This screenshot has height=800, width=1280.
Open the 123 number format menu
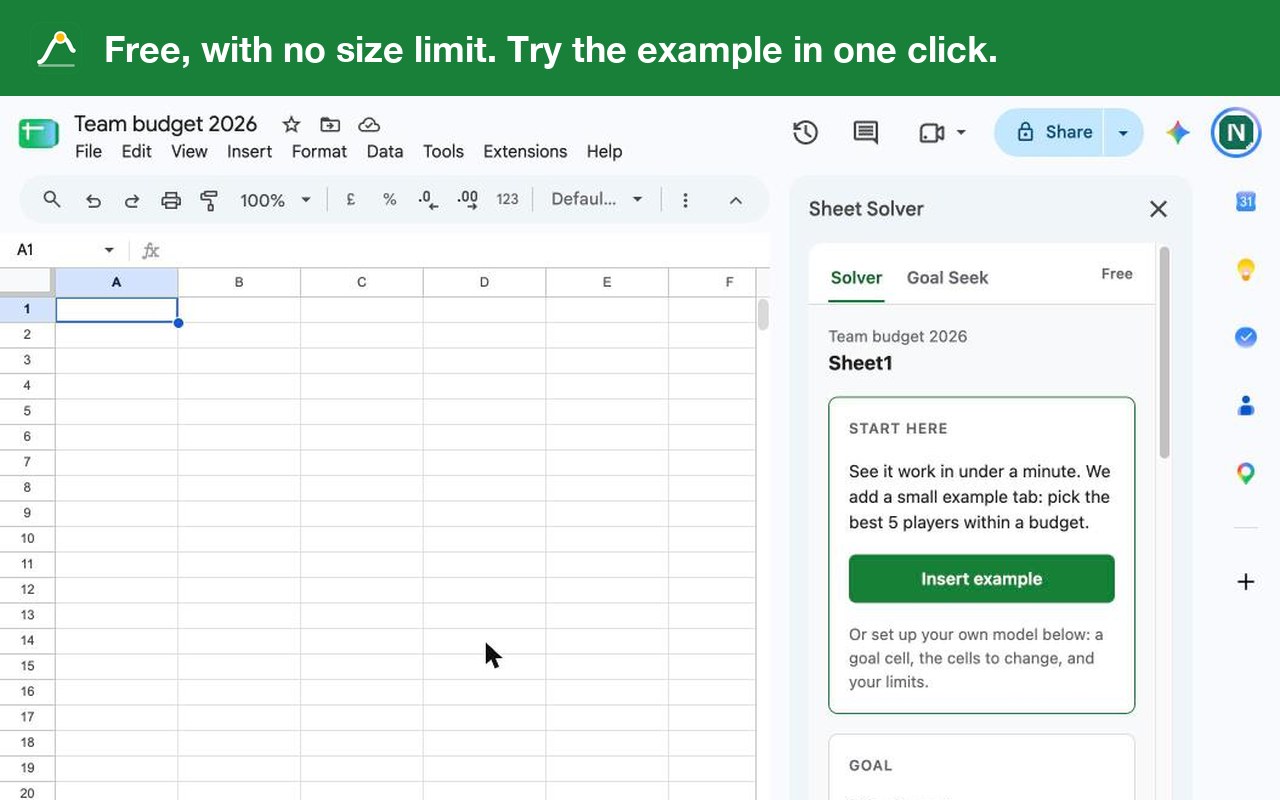pos(507,200)
